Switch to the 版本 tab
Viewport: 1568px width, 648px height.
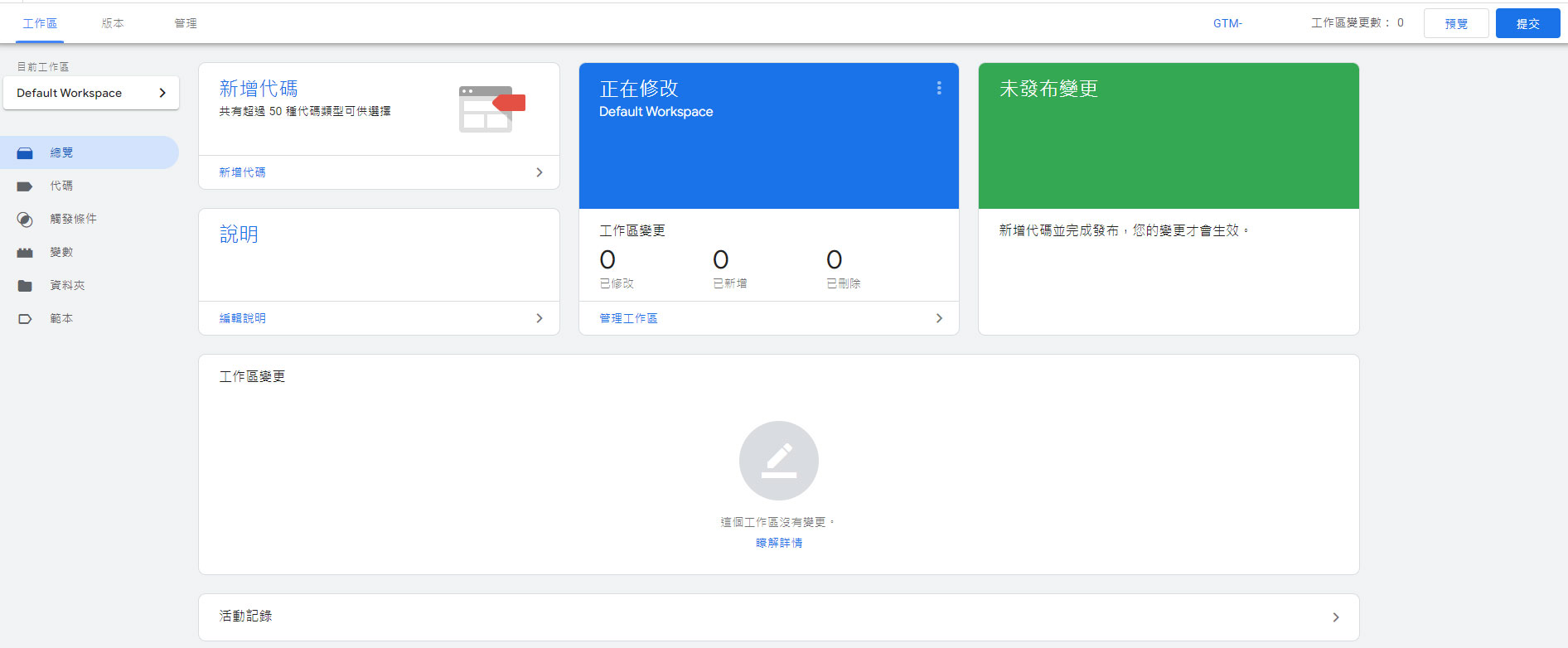coord(113,23)
